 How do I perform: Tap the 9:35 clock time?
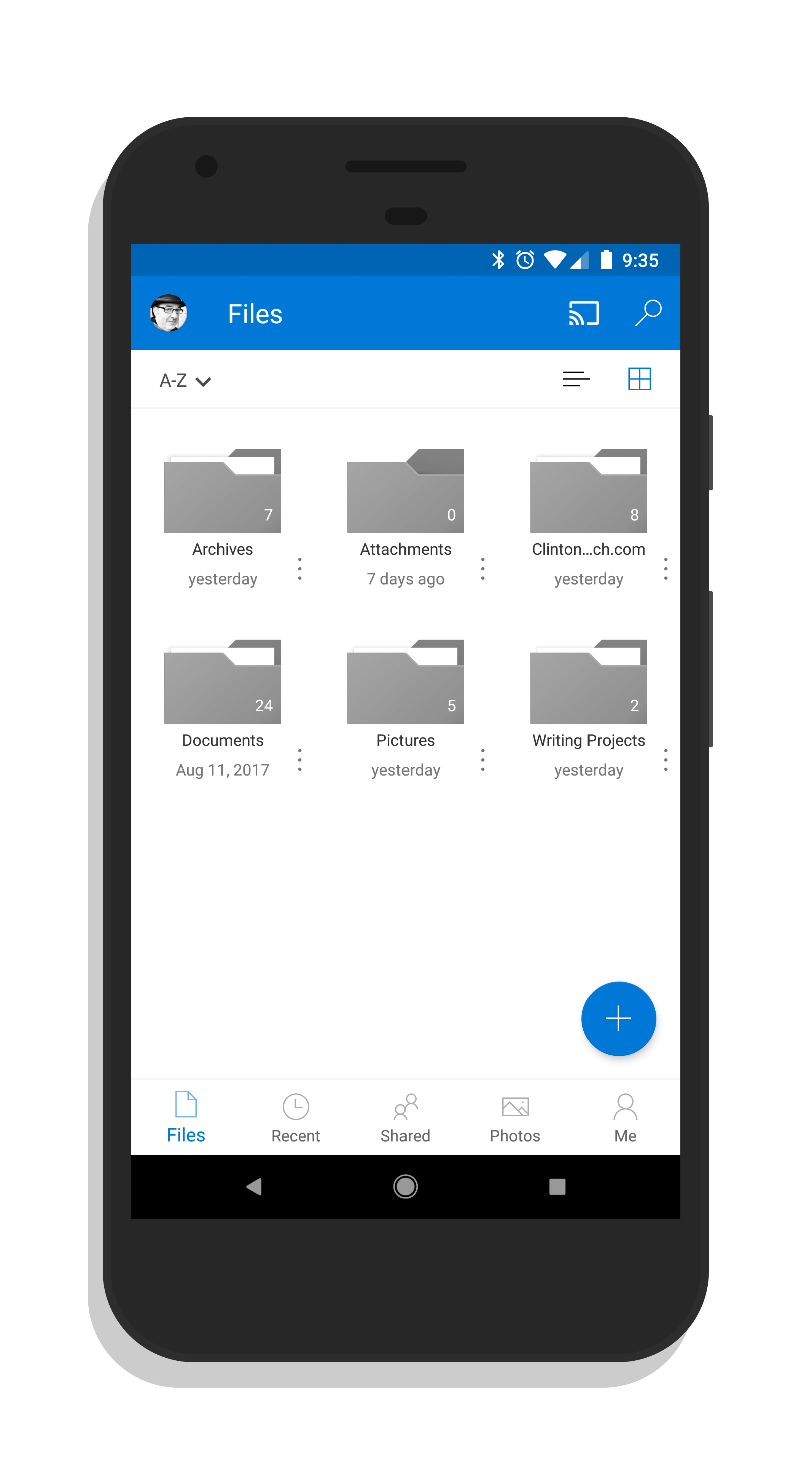pyautogui.click(x=640, y=260)
